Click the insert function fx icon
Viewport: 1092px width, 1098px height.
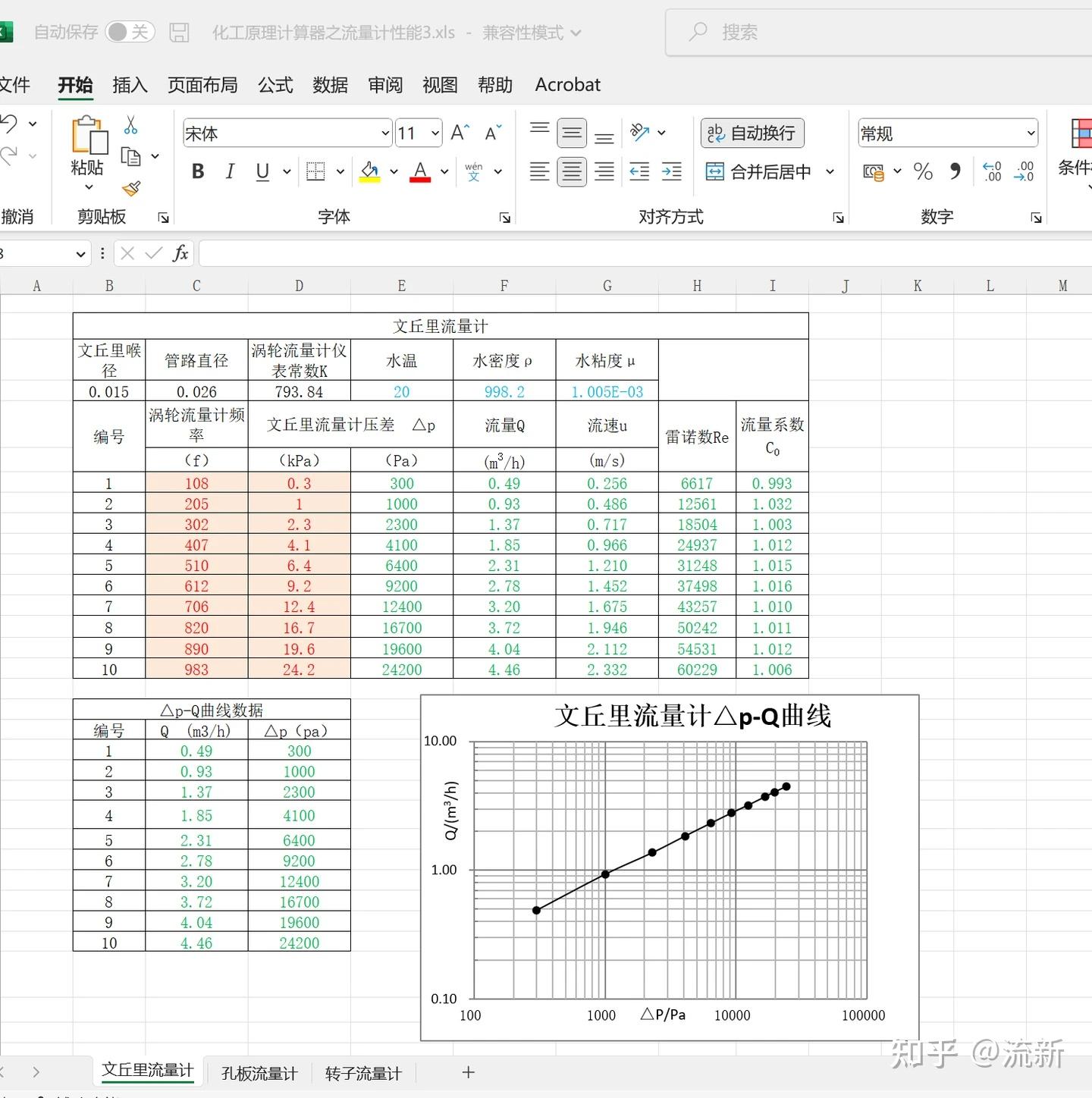(x=180, y=253)
